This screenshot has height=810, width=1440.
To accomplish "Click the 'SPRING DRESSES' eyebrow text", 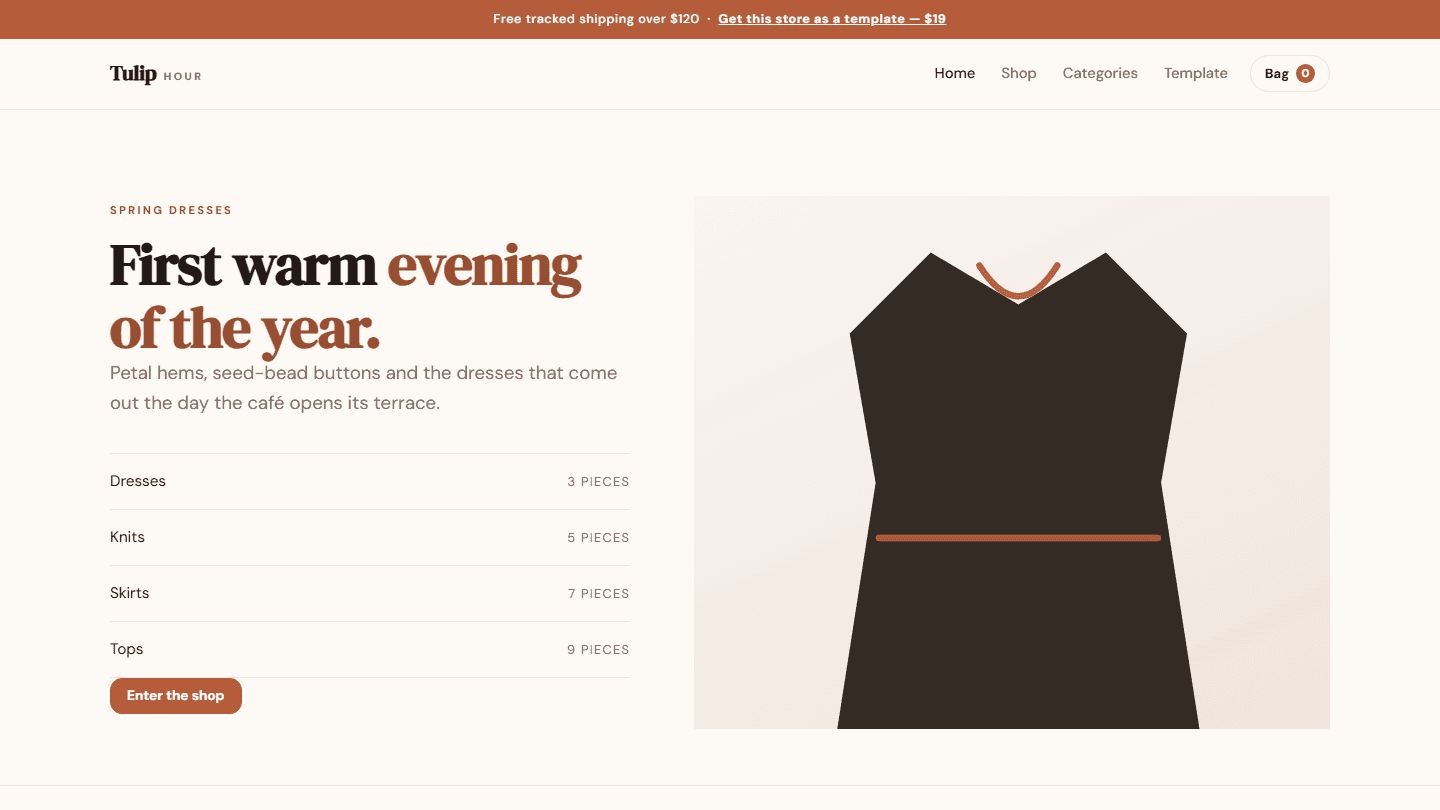I will 171,210.
